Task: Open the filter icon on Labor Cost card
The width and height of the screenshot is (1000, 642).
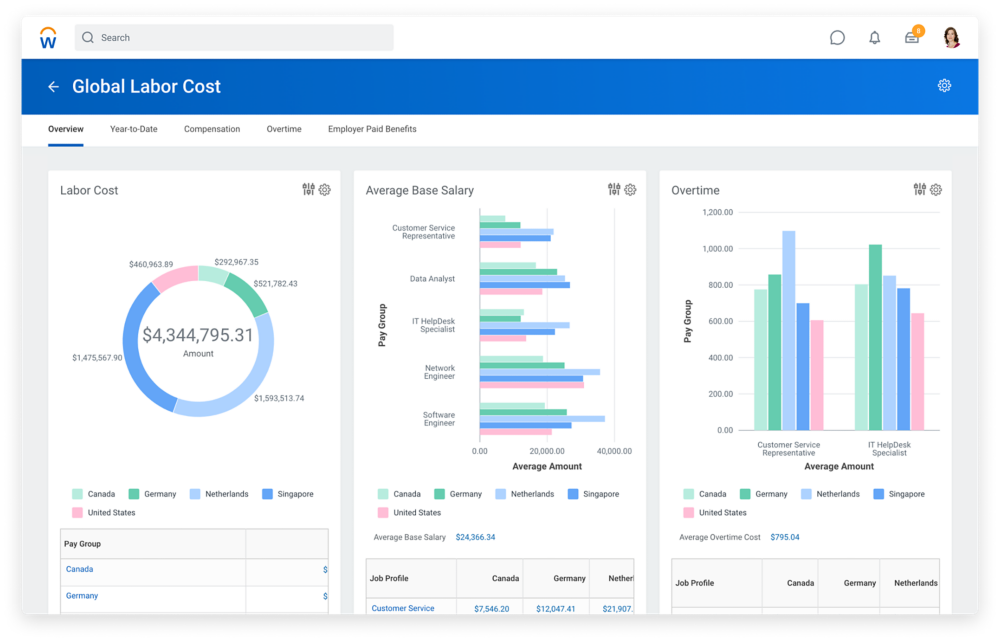Action: pos(310,189)
